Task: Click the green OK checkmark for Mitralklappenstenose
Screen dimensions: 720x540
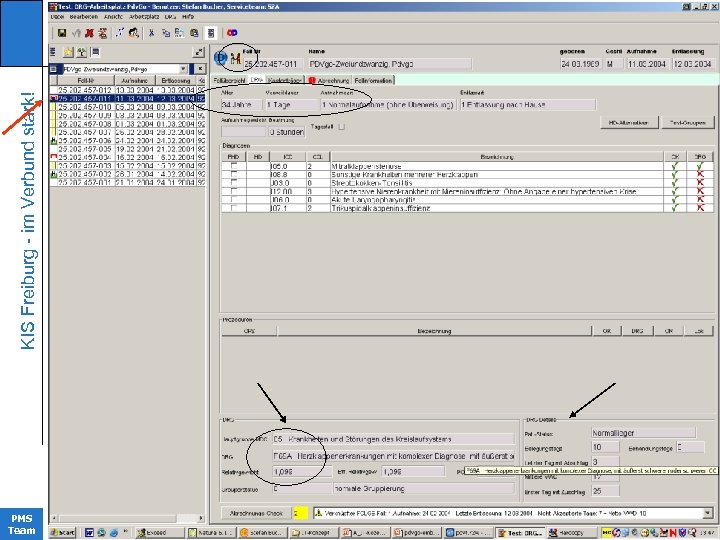Action: point(675,166)
